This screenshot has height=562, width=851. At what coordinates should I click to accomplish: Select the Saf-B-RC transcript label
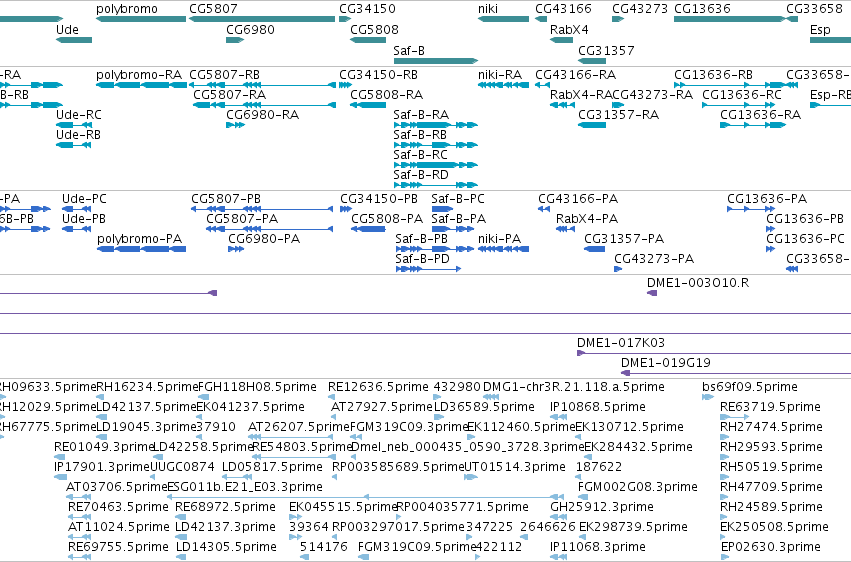(421, 155)
